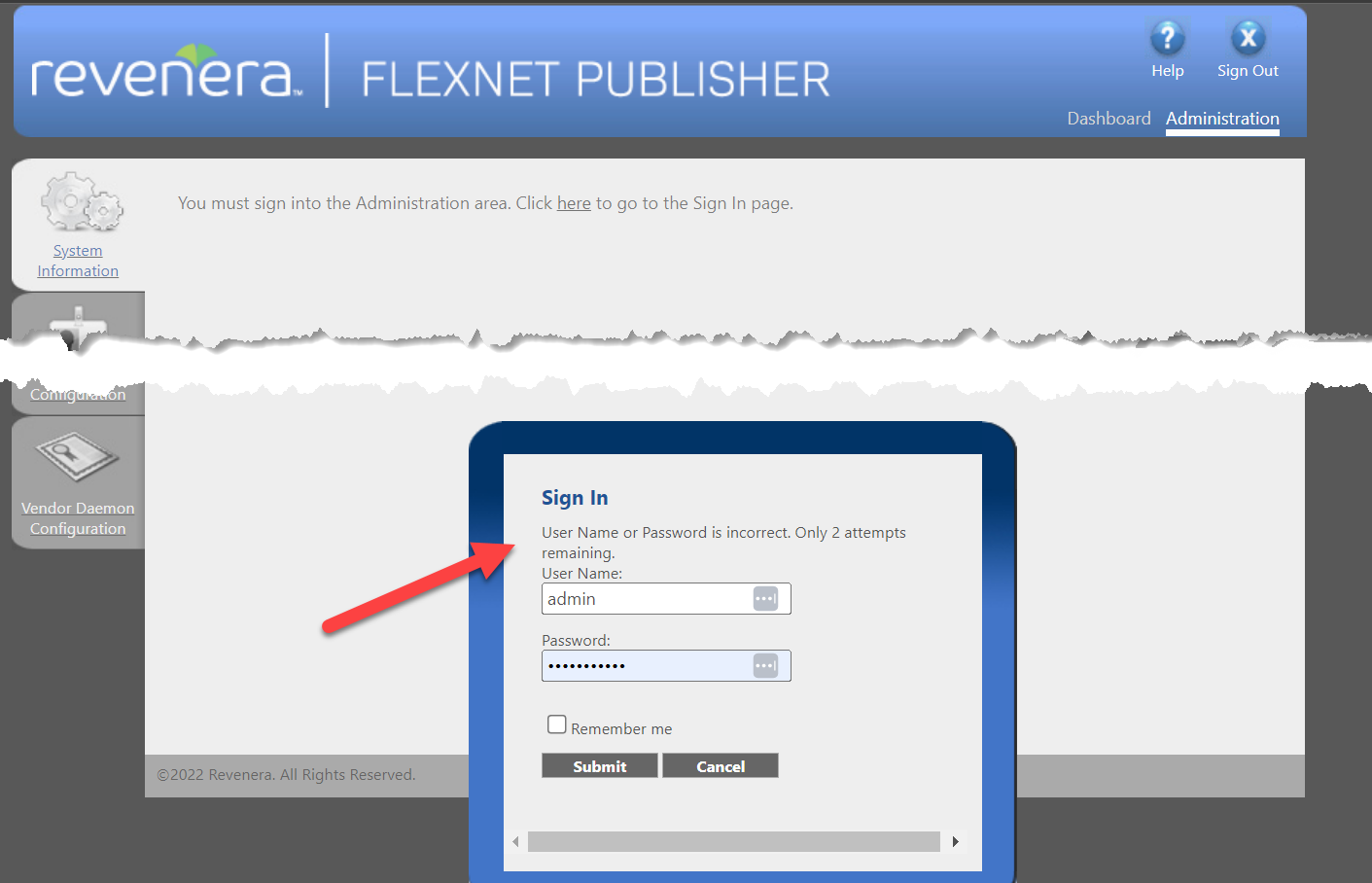The image size is (1372, 883).
Task: Toggle the Remember me checkbox
Action: [557, 724]
